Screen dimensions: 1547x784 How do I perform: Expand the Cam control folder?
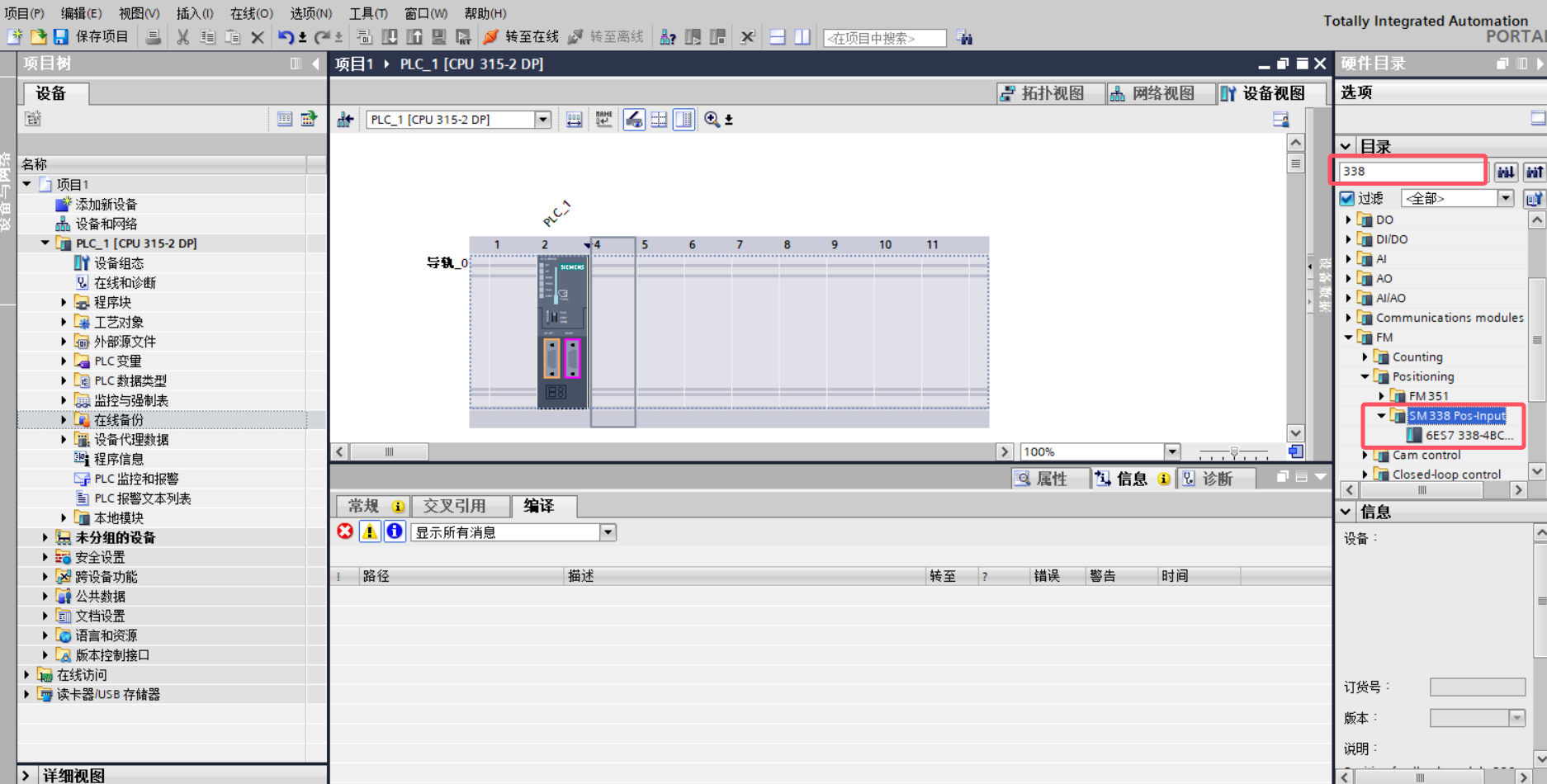1365,455
